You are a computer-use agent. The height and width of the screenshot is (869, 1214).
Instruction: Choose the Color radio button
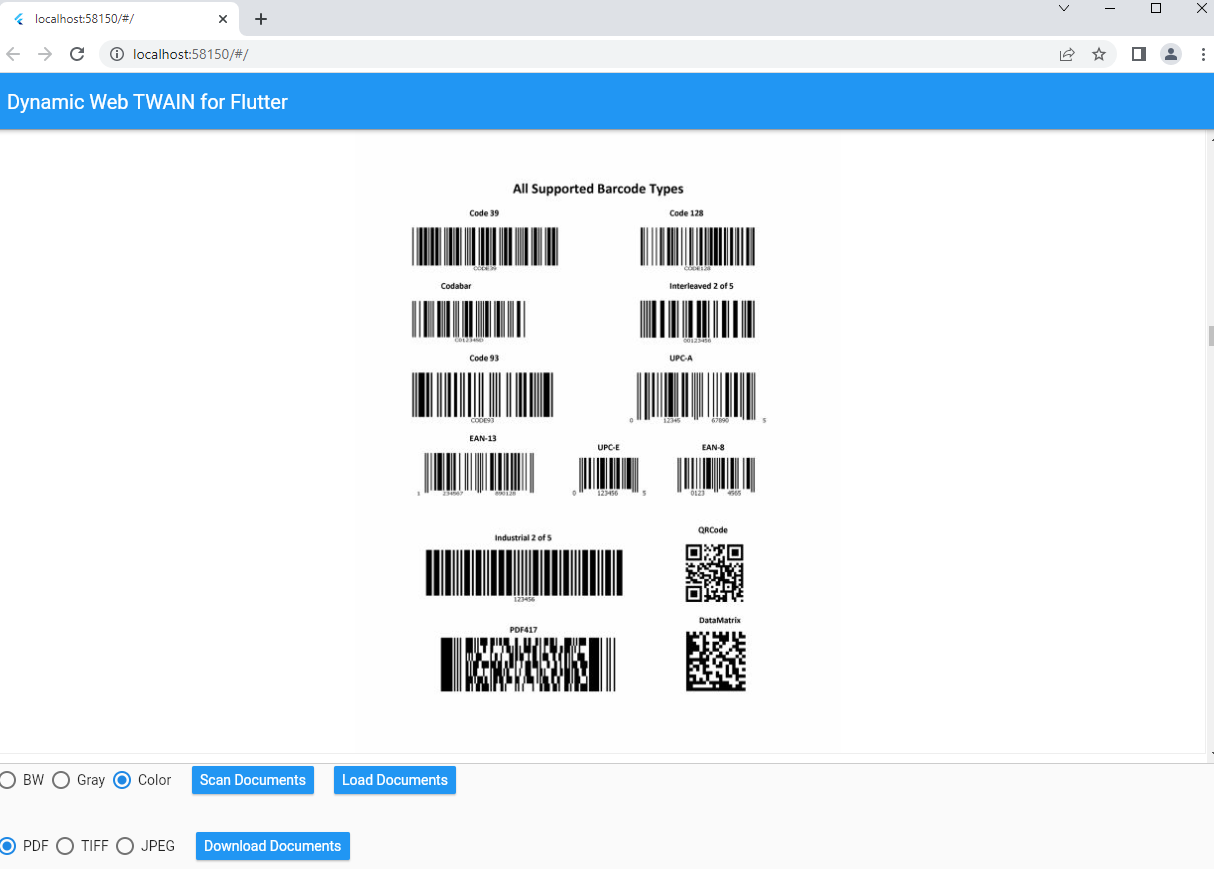pos(122,780)
